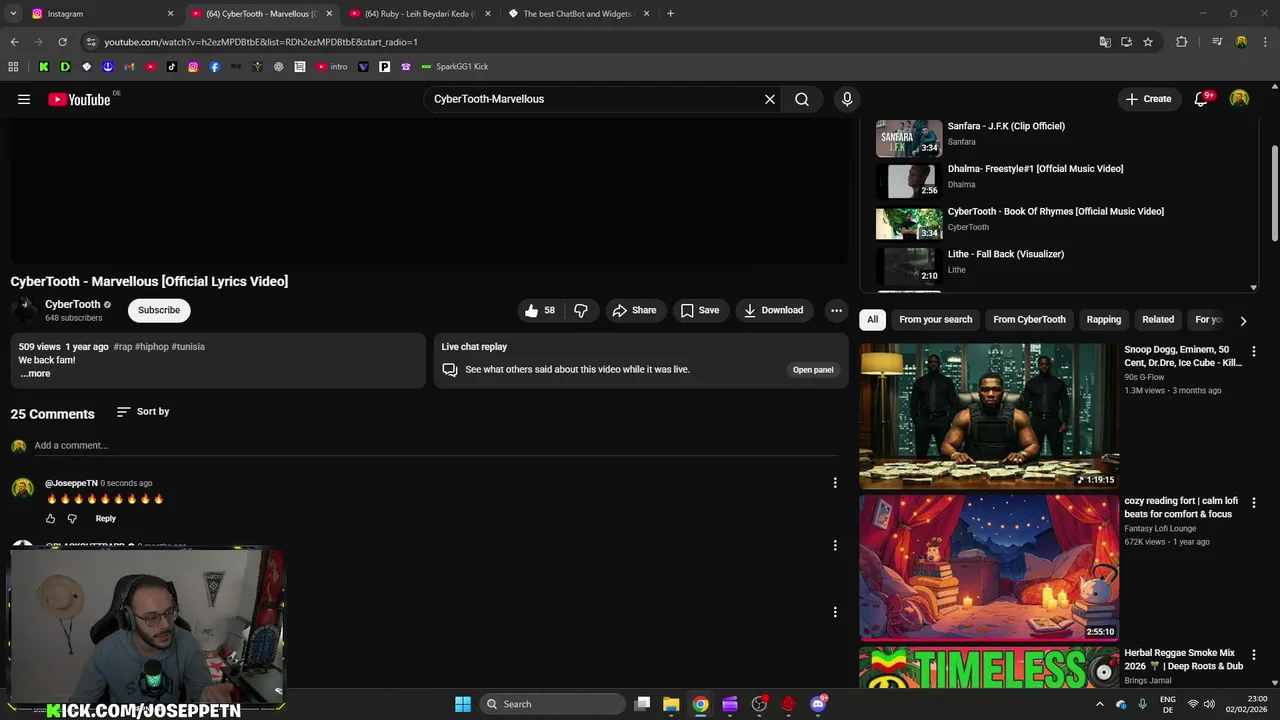Open Instagram bookmark icon in bookmarks bar
This screenshot has width=1280, height=720.
click(x=193, y=67)
